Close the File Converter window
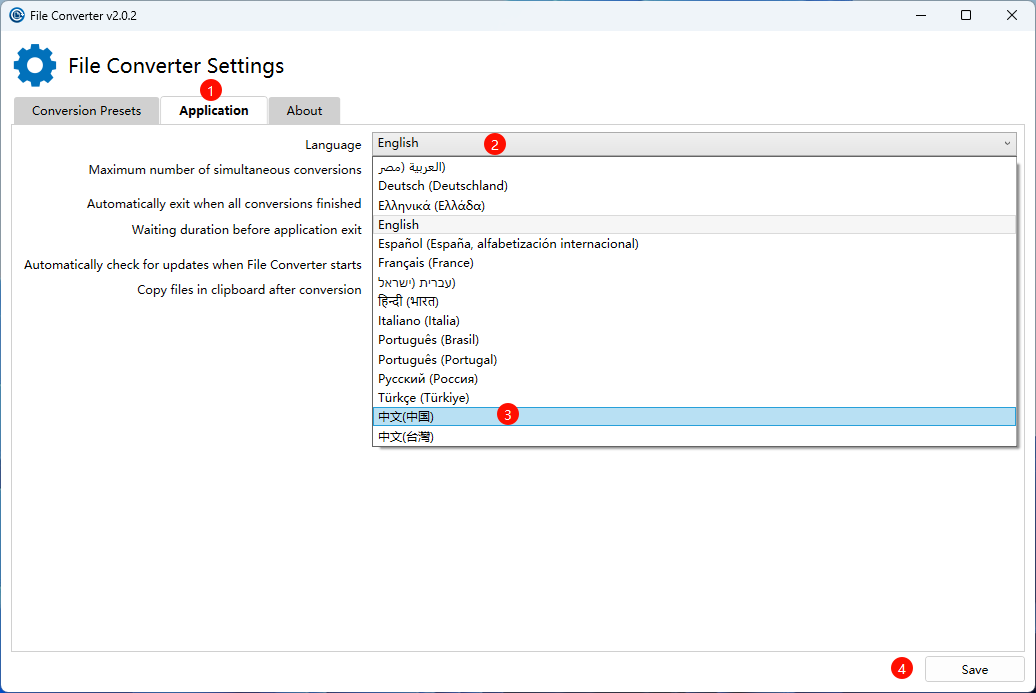Screen dimensions: 1036x693 tap(1012, 15)
